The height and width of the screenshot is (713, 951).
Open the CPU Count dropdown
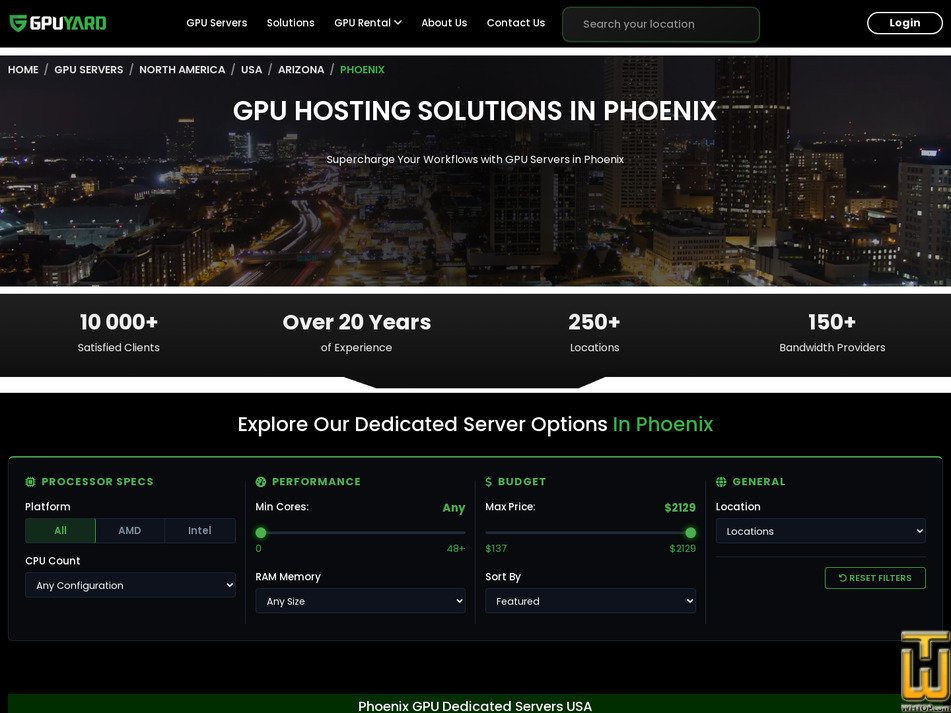pyautogui.click(x=130, y=585)
